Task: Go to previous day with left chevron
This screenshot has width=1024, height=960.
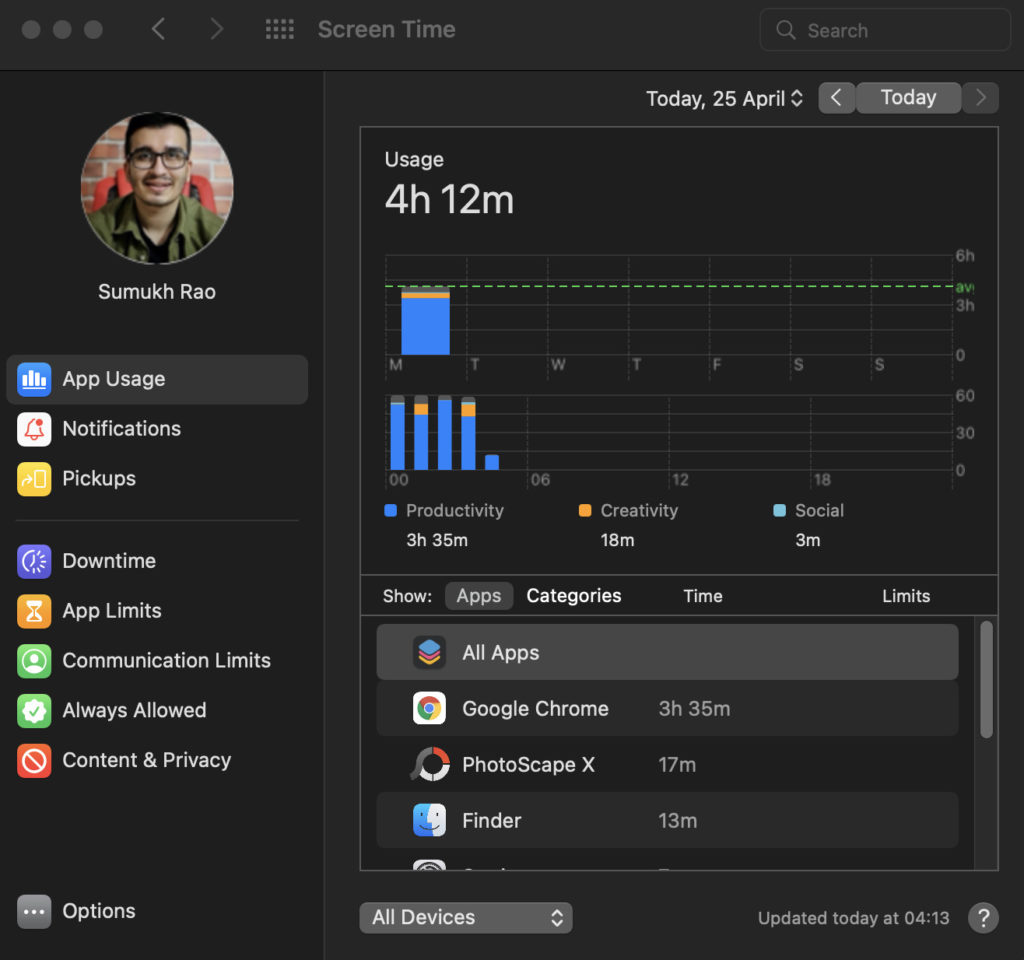Action: (x=837, y=98)
